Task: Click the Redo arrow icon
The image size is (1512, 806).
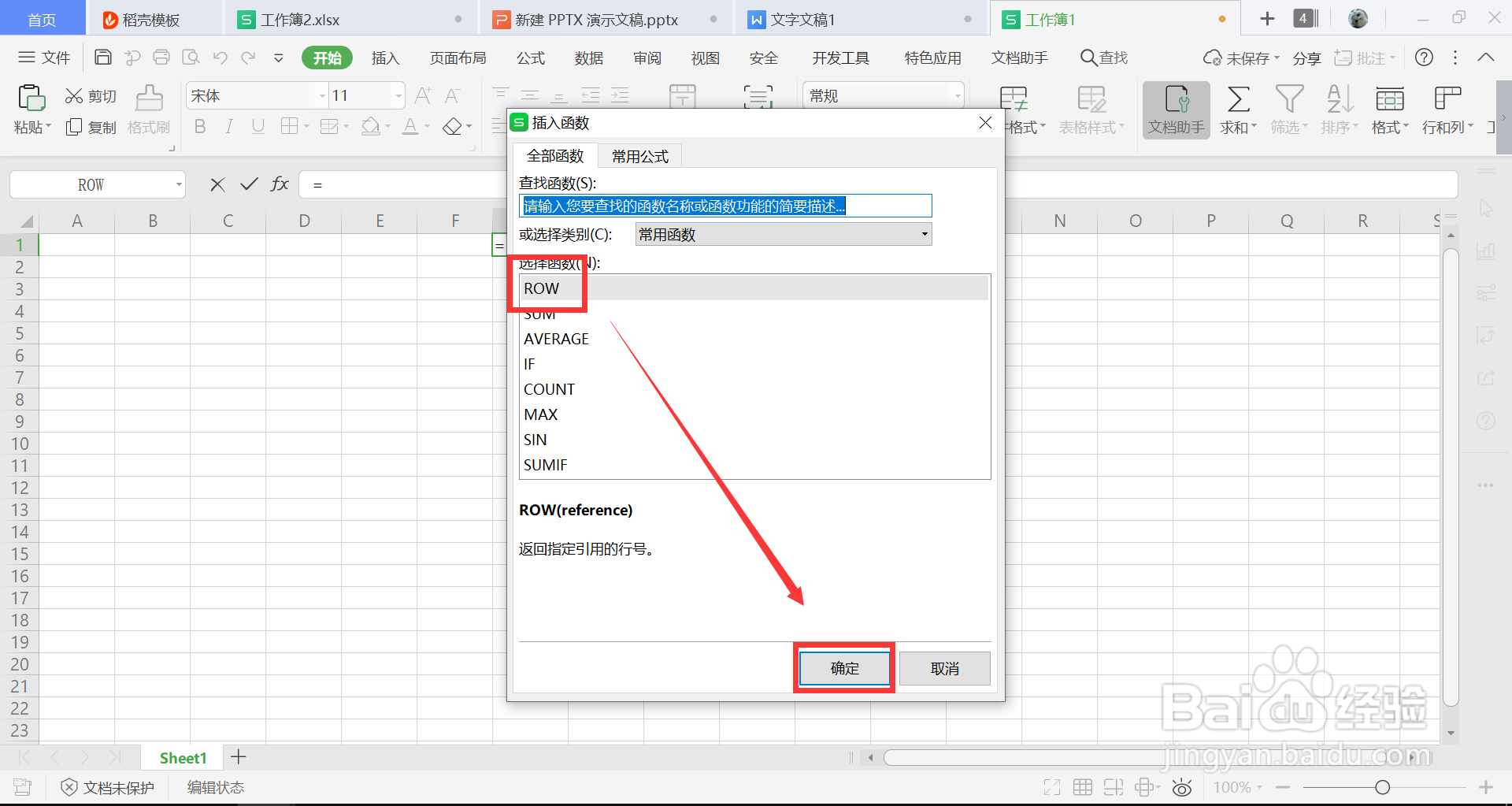Action: click(249, 57)
